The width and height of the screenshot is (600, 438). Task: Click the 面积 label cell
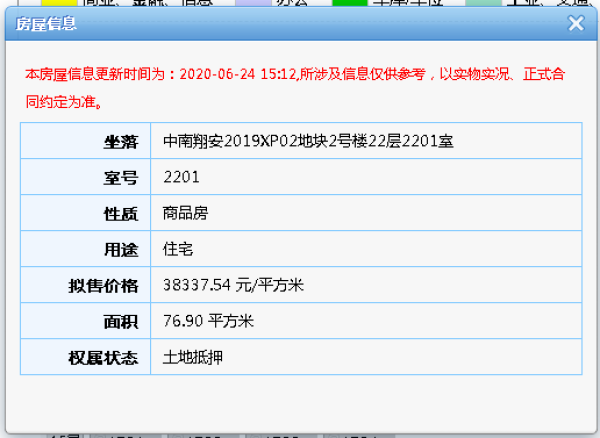click(x=86, y=321)
